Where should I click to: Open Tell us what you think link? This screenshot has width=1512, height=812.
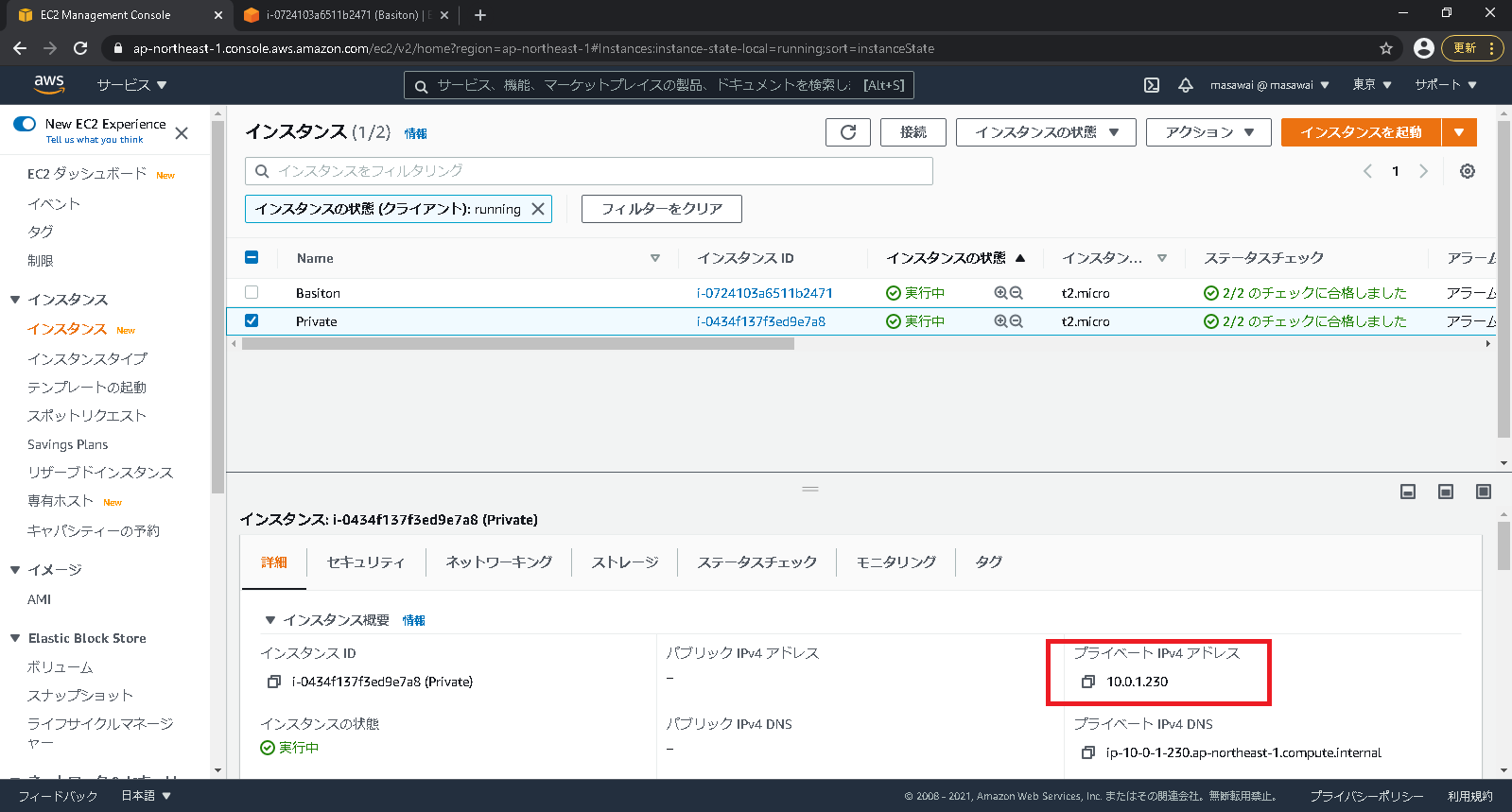(95, 140)
